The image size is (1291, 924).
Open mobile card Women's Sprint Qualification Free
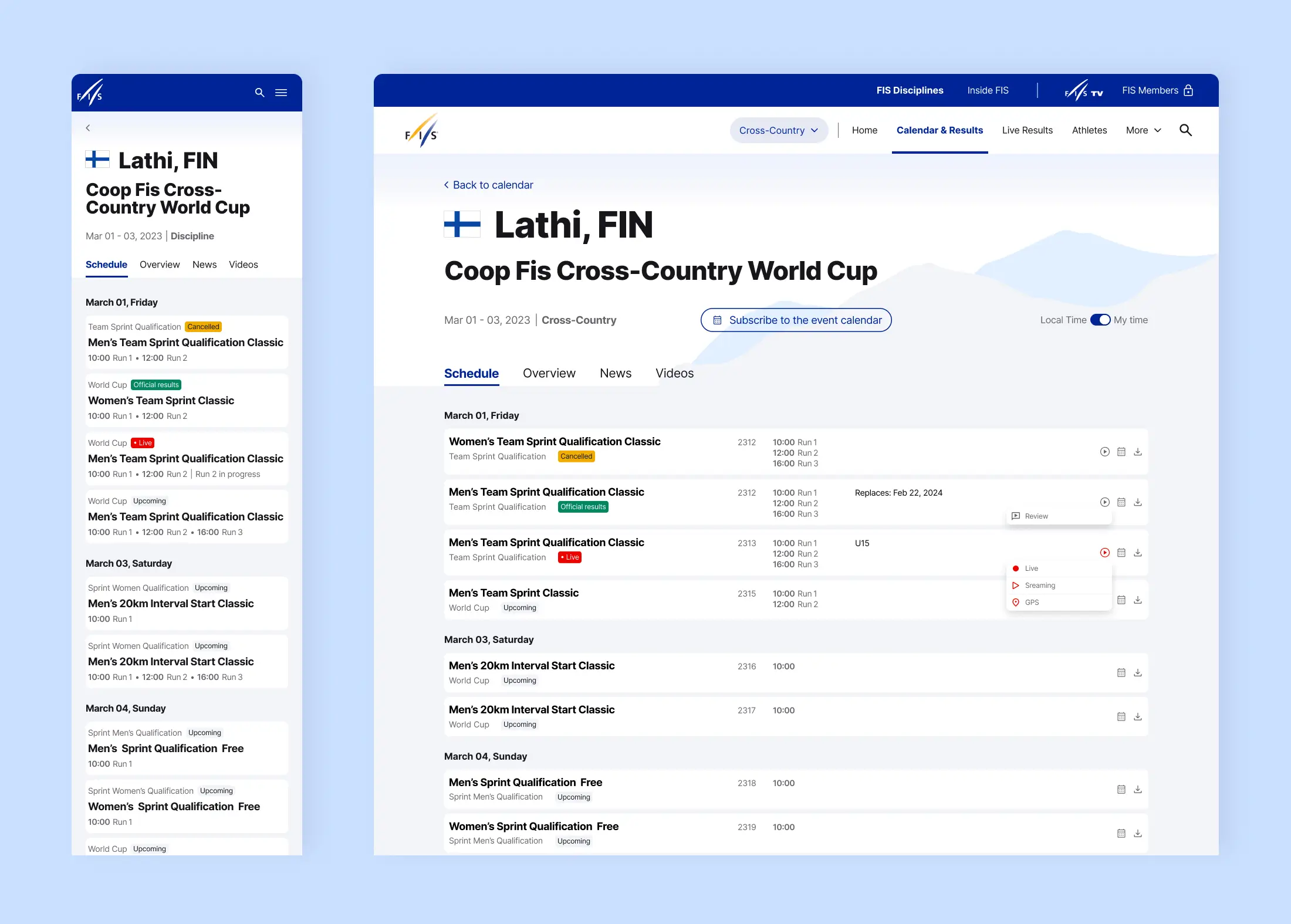tap(187, 806)
